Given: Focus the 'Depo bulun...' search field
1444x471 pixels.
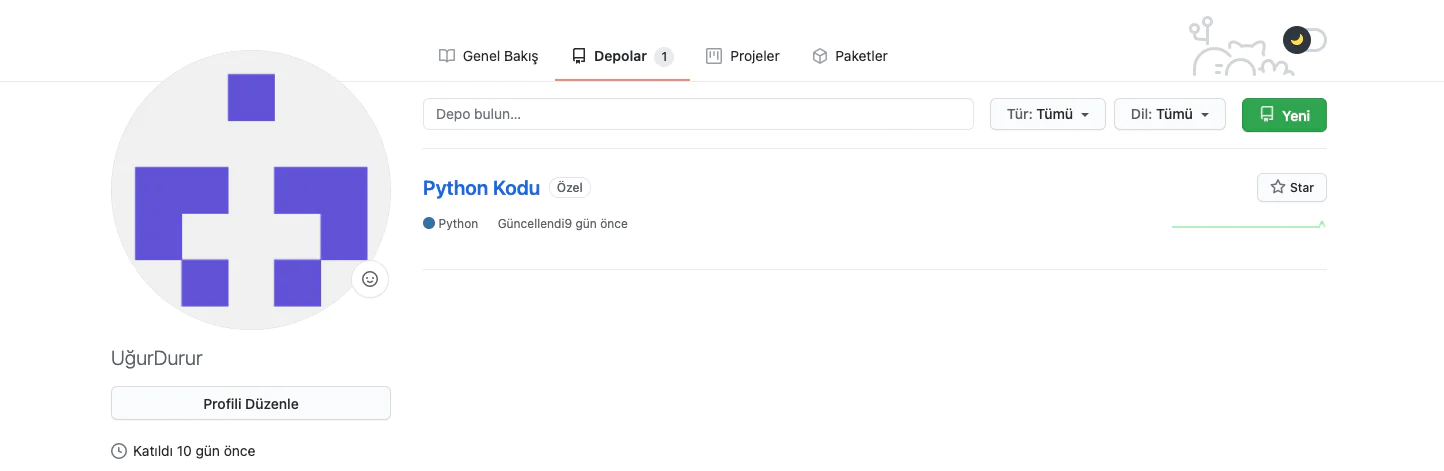Looking at the screenshot, I should tap(698, 114).
